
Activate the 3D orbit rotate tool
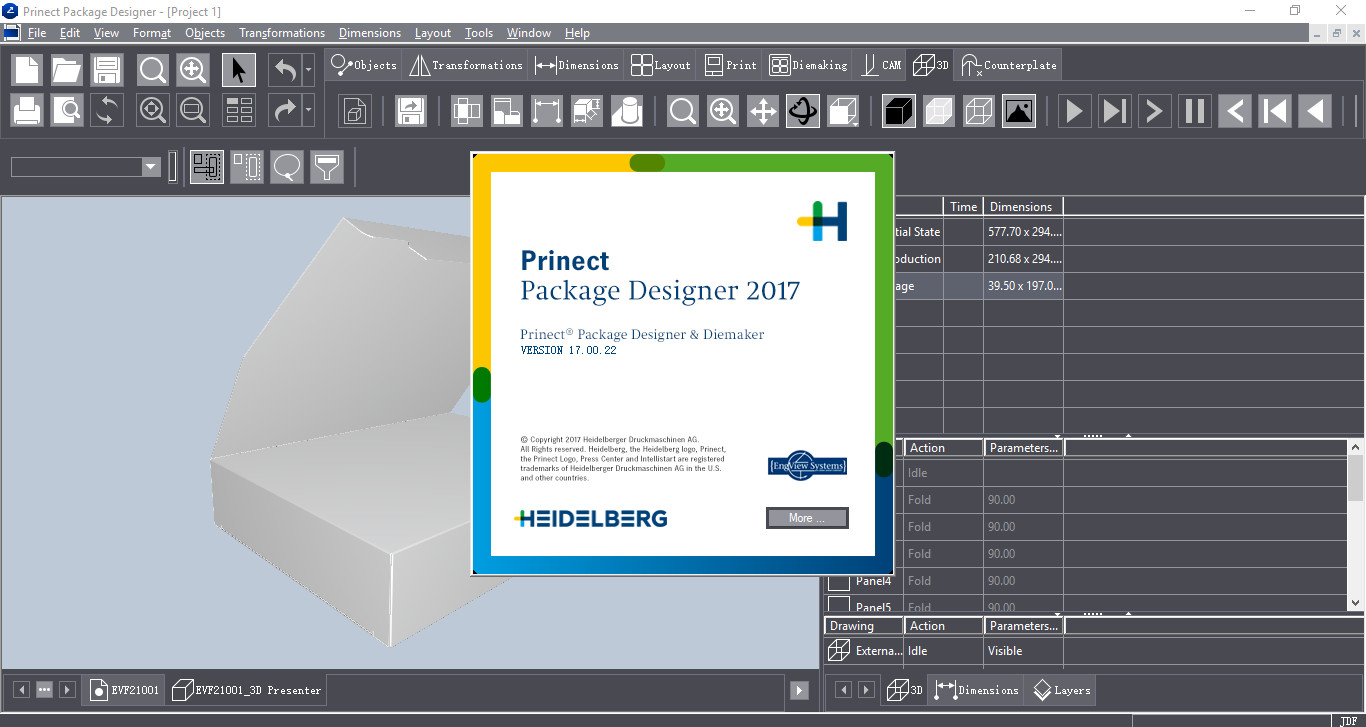[x=803, y=110]
